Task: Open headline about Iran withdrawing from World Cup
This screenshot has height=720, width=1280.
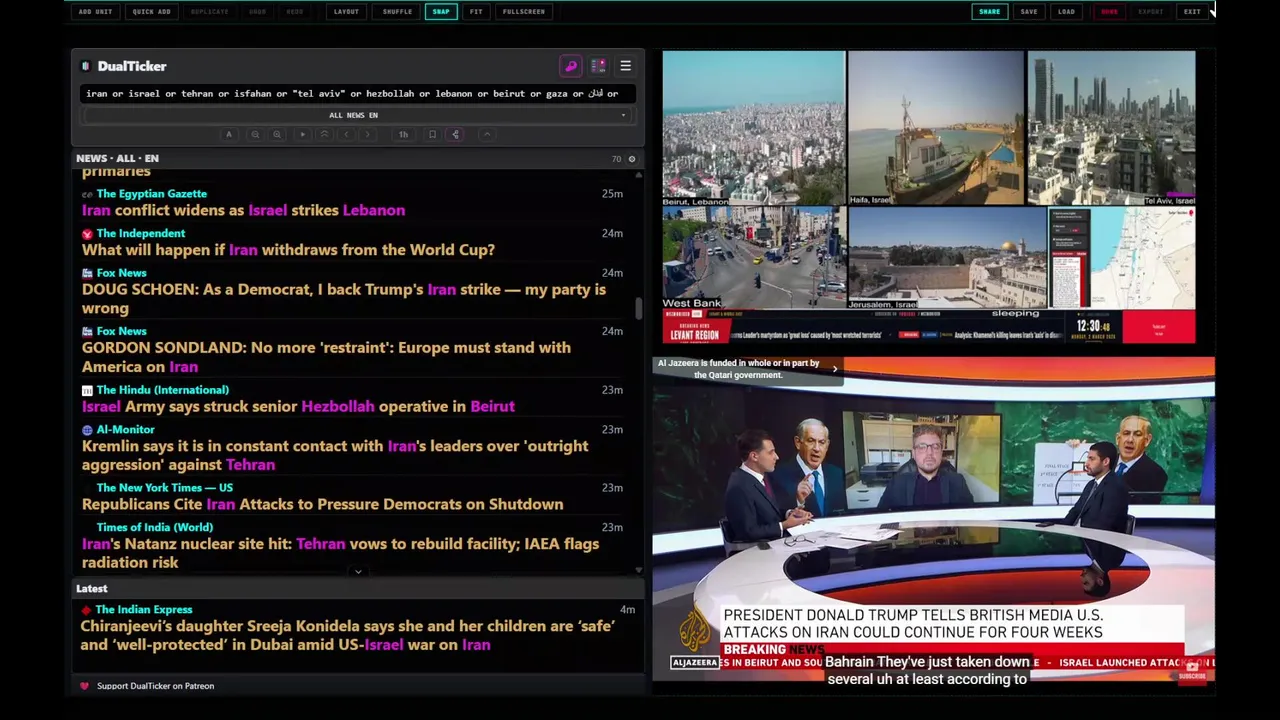Action: pos(288,250)
